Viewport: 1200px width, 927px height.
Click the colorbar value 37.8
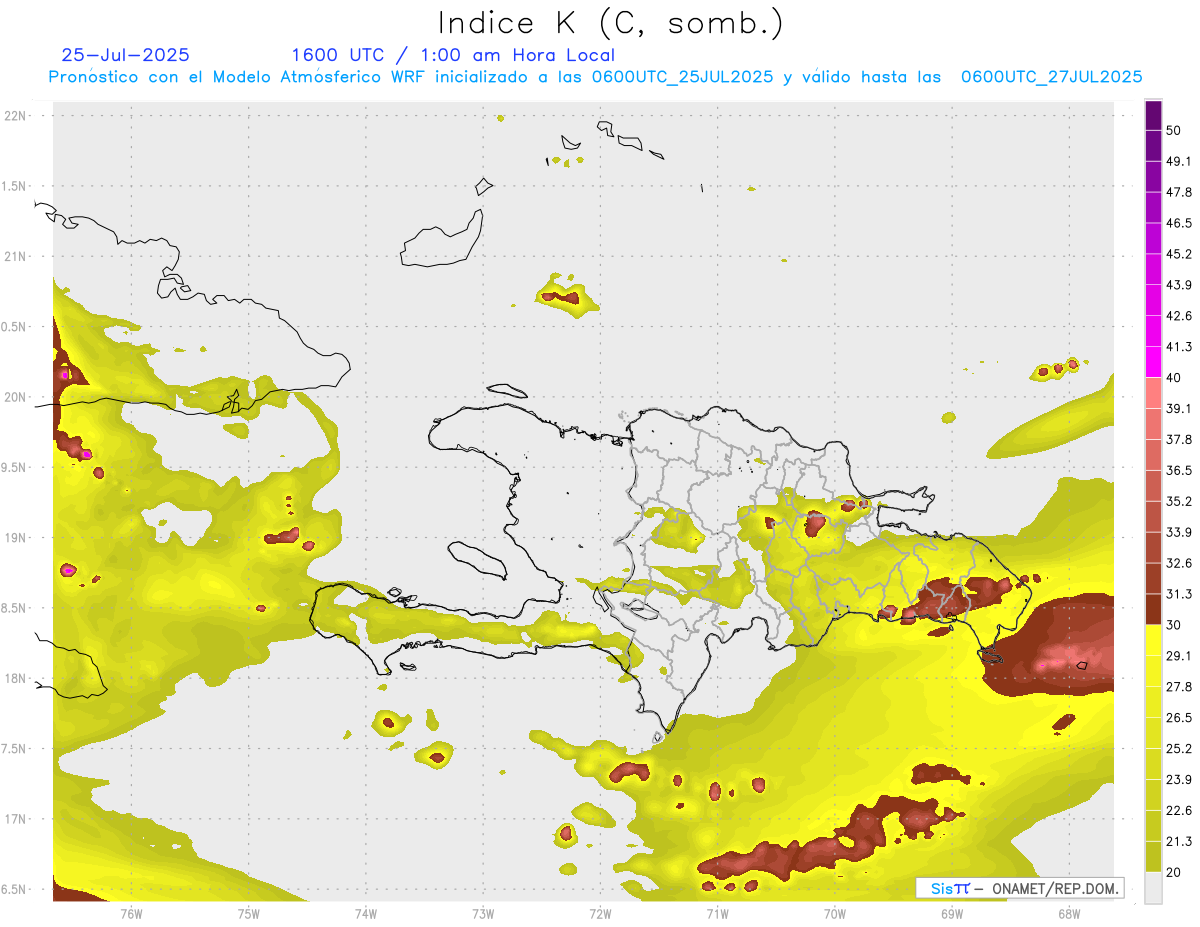[x=1179, y=439]
